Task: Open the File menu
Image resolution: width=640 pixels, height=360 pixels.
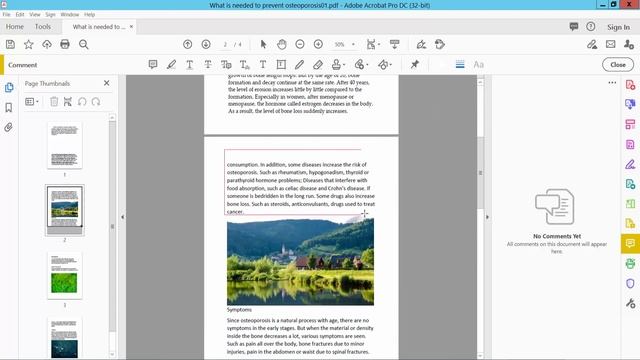Action: [x=7, y=14]
